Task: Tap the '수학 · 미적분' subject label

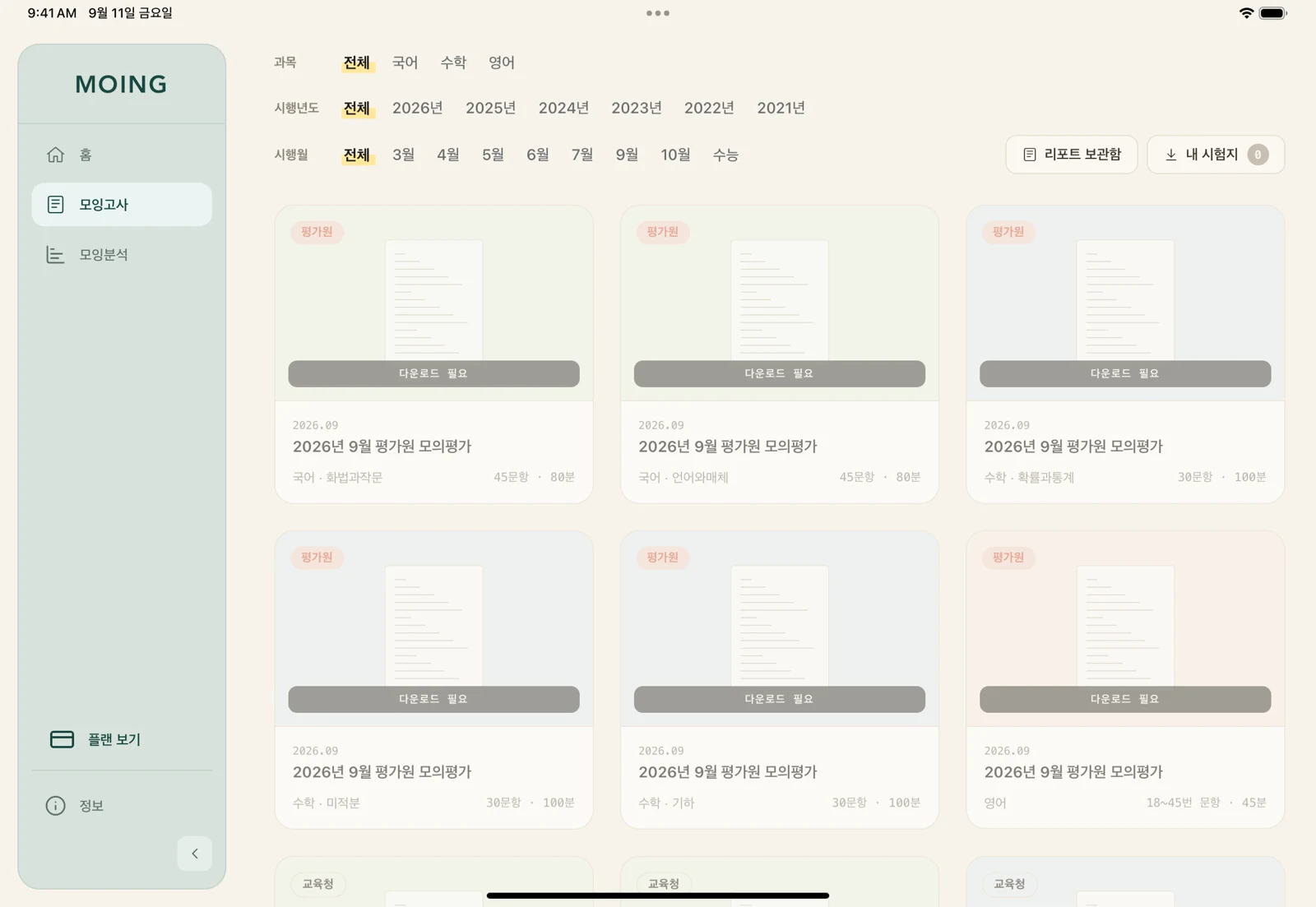Action: tap(327, 803)
